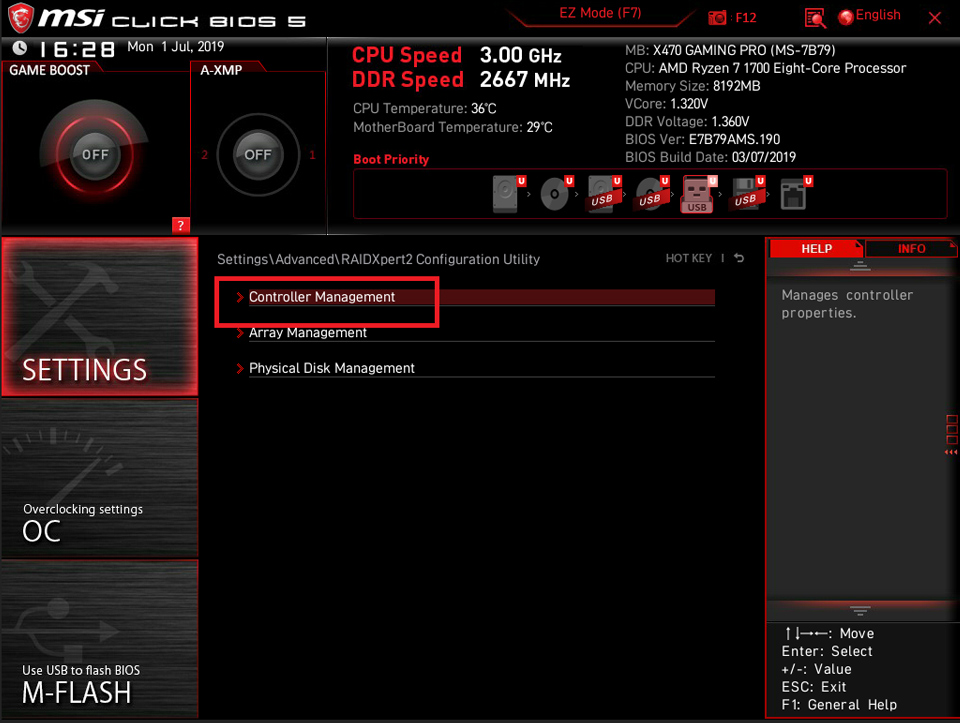
Task: Open the OC overclocking settings tile
Action: 100,478
